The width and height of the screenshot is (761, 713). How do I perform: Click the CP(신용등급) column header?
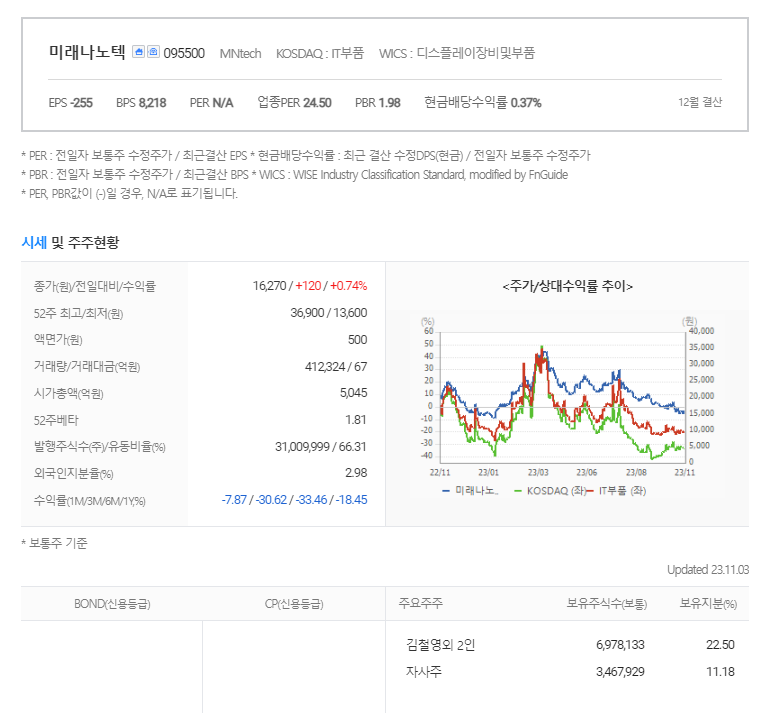point(294,604)
